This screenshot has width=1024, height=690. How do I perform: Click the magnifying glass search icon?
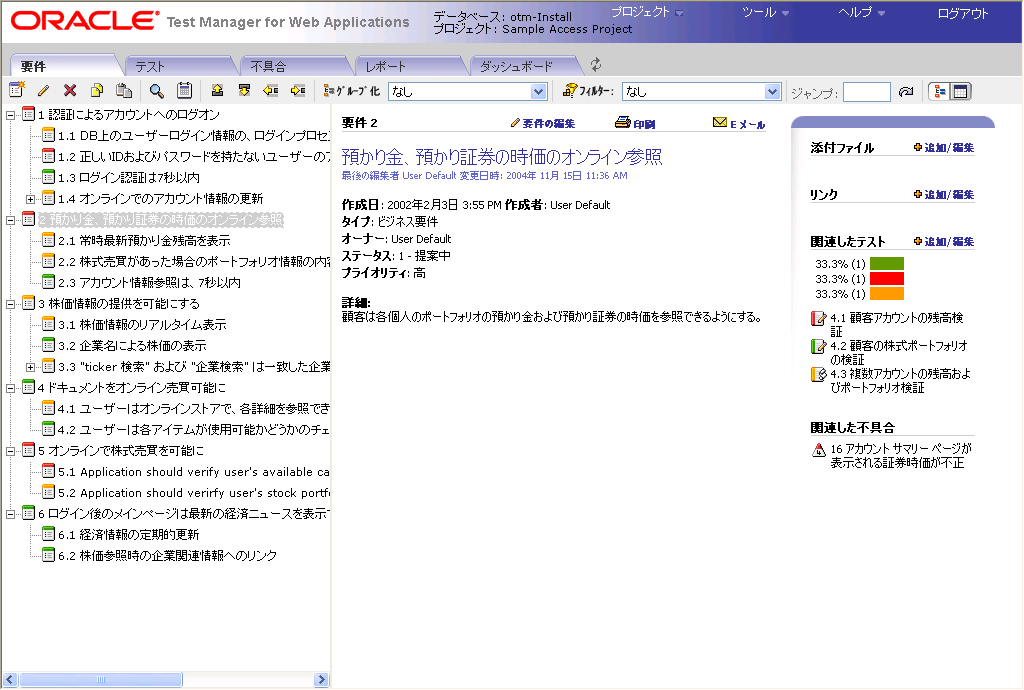(157, 91)
